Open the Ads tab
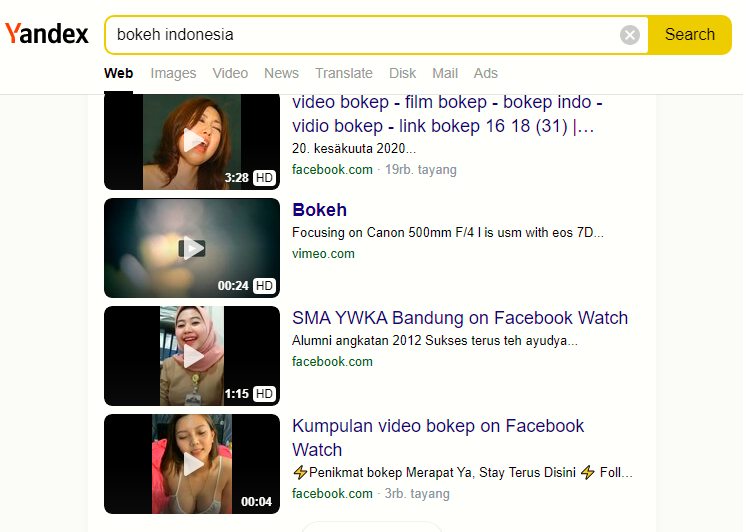The width and height of the screenshot is (743, 532). click(x=485, y=73)
